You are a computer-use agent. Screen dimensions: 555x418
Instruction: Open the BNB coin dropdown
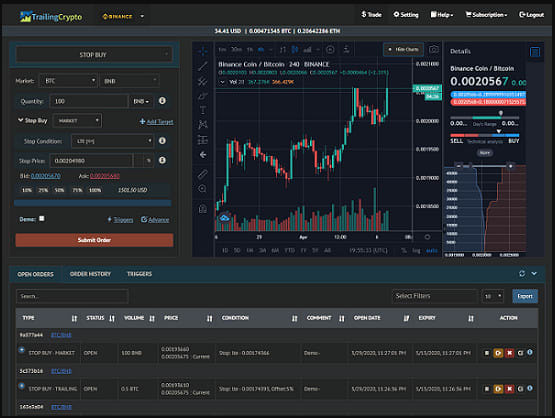point(130,81)
